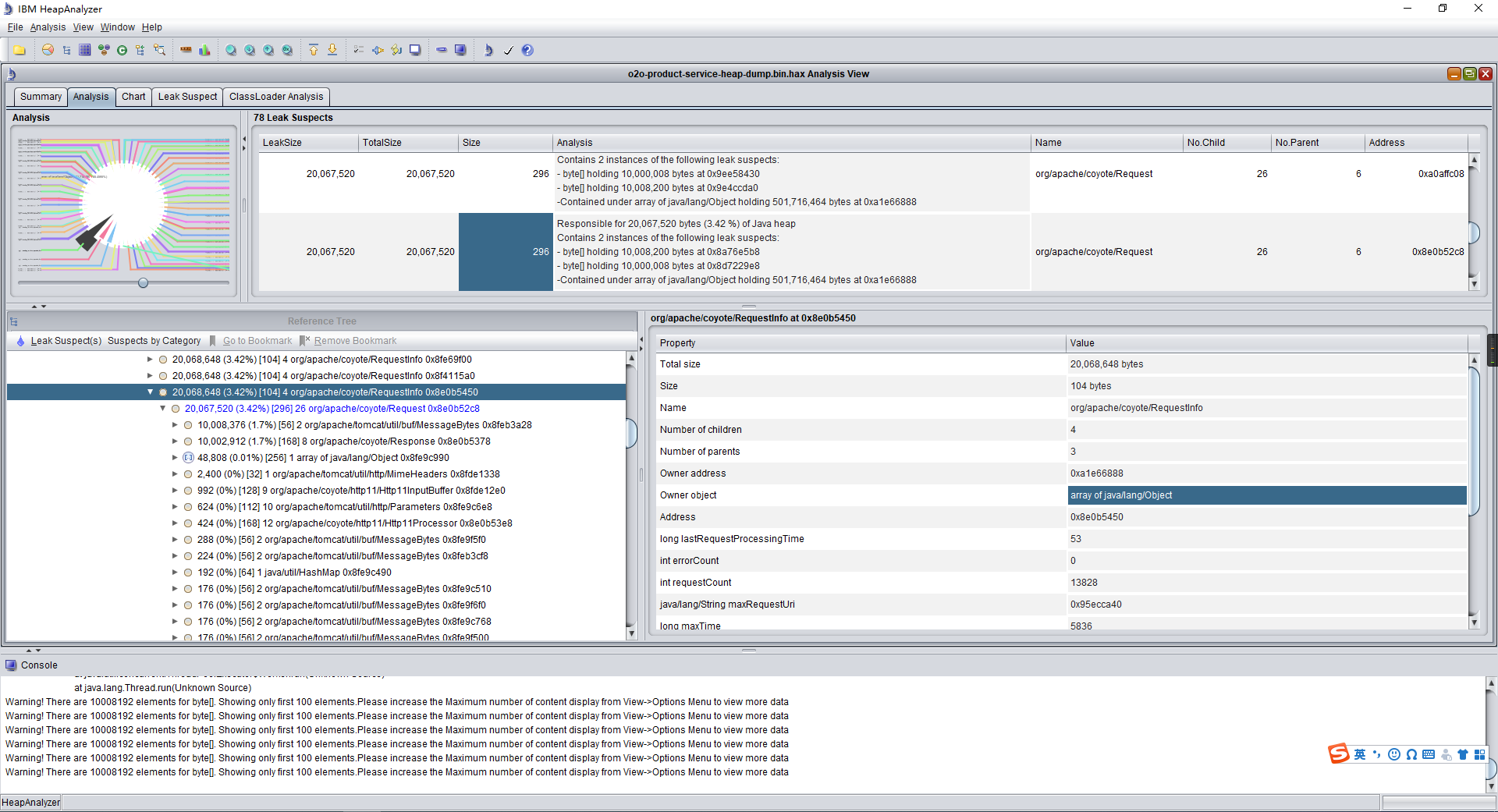1498x812 pixels.
Task: Click the brown ruler toolbar icon
Action: pyautogui.click(x=186, y=50)
